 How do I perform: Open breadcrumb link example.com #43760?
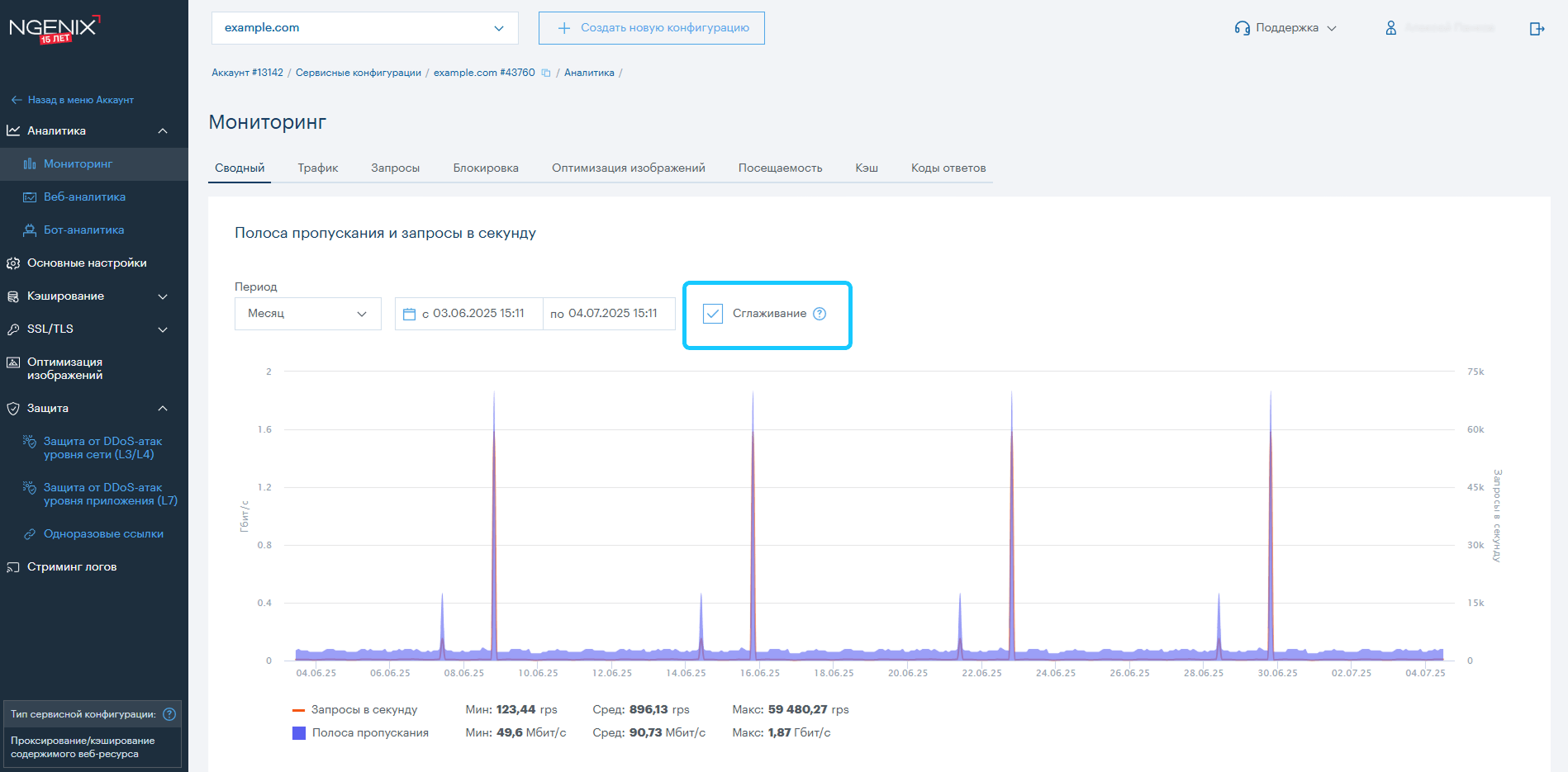pos(484,73)
